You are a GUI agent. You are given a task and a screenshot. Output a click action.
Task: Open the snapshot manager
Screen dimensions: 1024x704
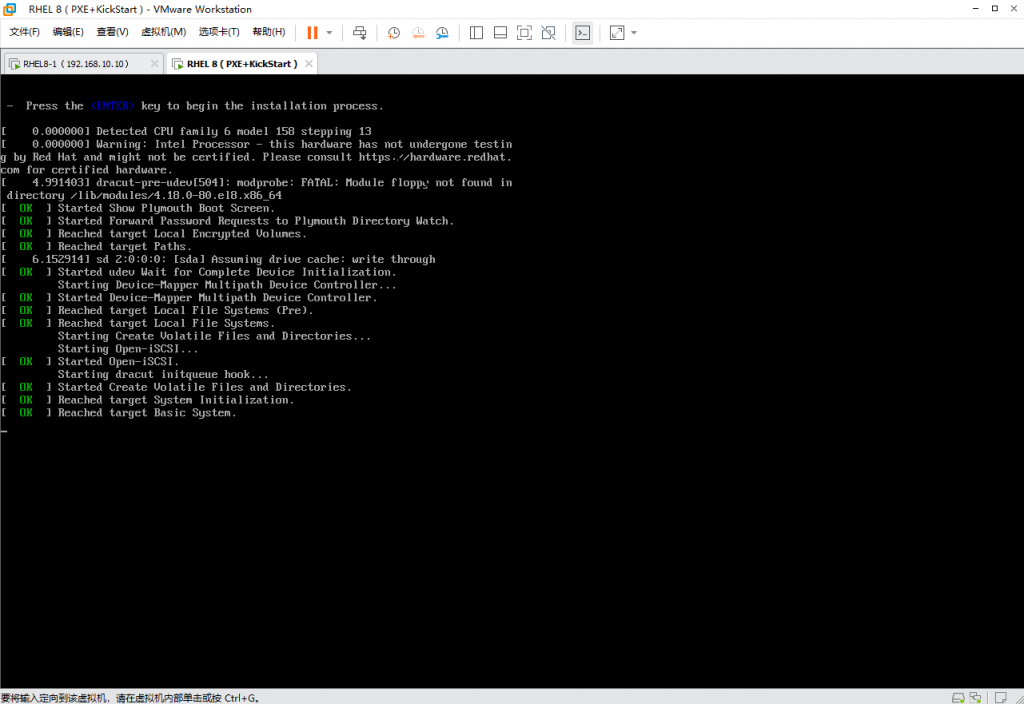click(442, 33)
